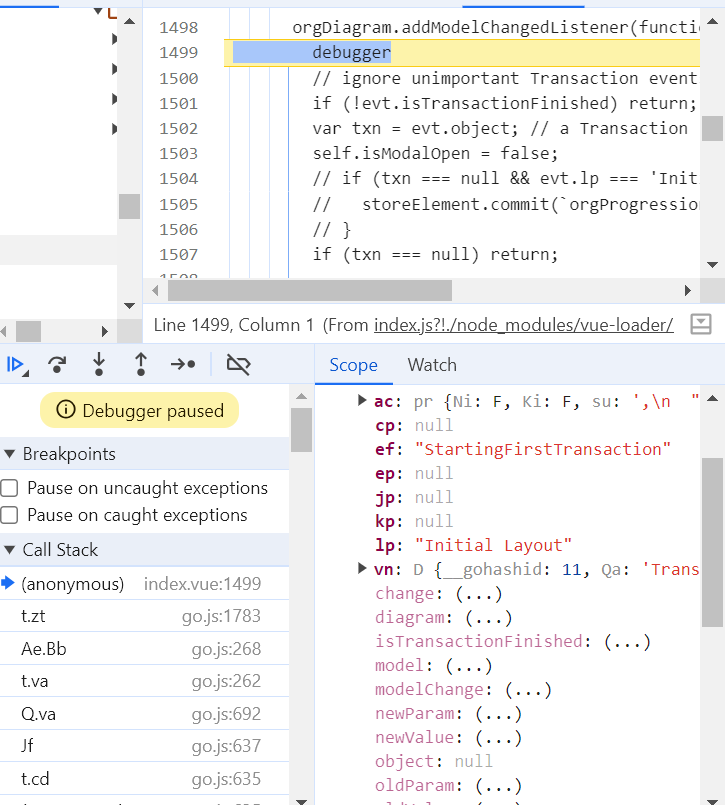Evaluate the modelChange getter (...)
The image size is (725, 805).
tap(528, 689)
